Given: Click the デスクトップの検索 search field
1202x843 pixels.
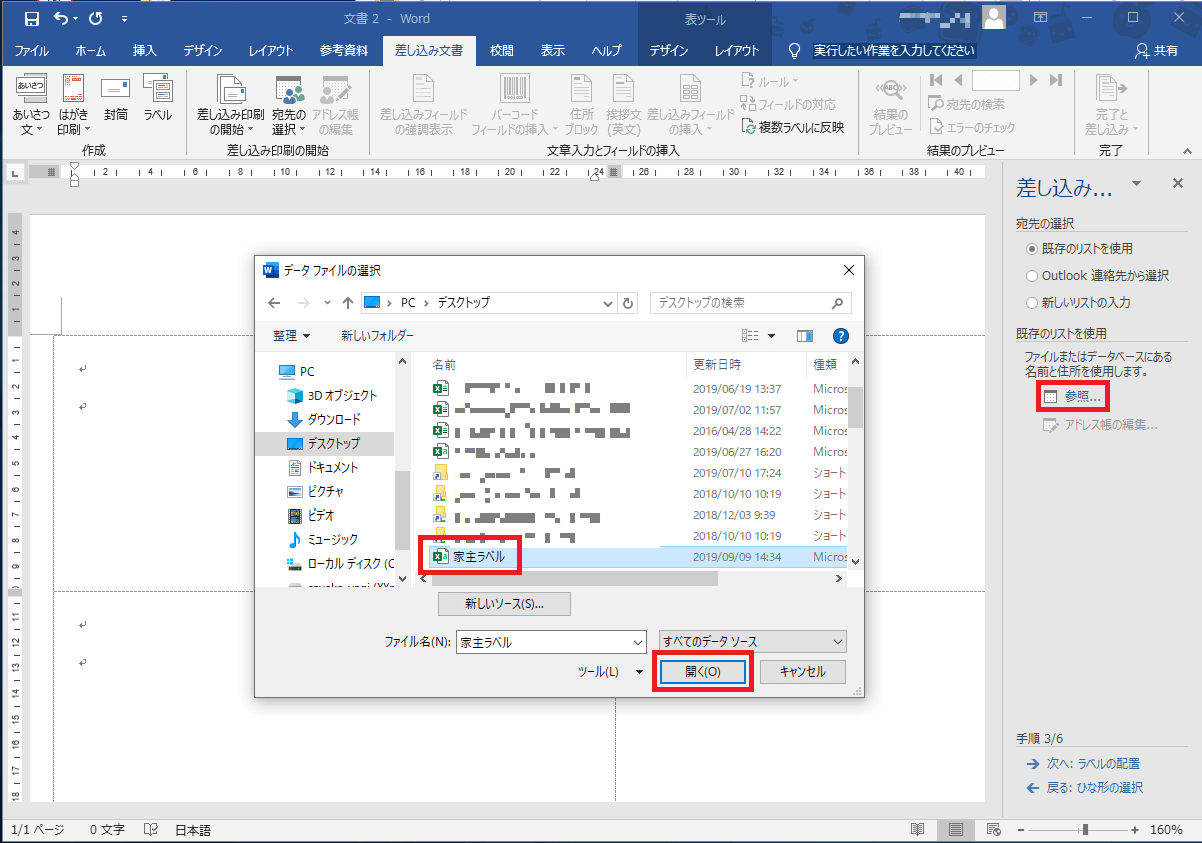Looking at the screenshot, I should click(740, 302).
